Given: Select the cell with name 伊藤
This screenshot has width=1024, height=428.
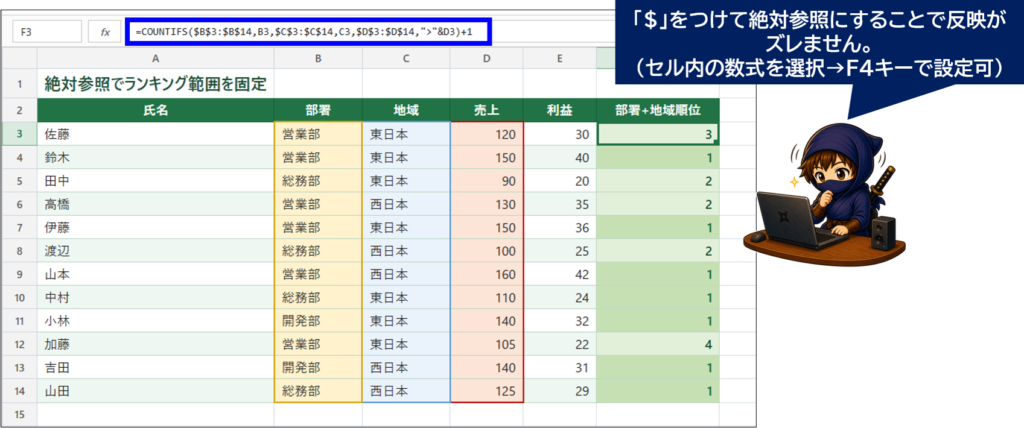Looking at the screenshot, I should (x=155, y=228).
